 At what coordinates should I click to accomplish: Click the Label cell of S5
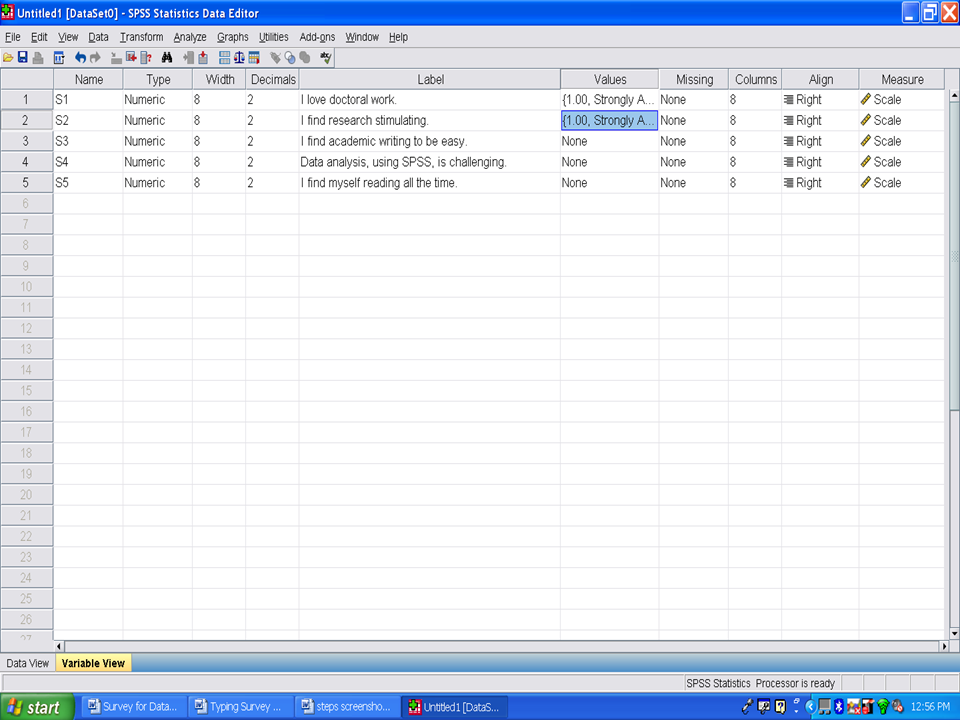[429, 183]
